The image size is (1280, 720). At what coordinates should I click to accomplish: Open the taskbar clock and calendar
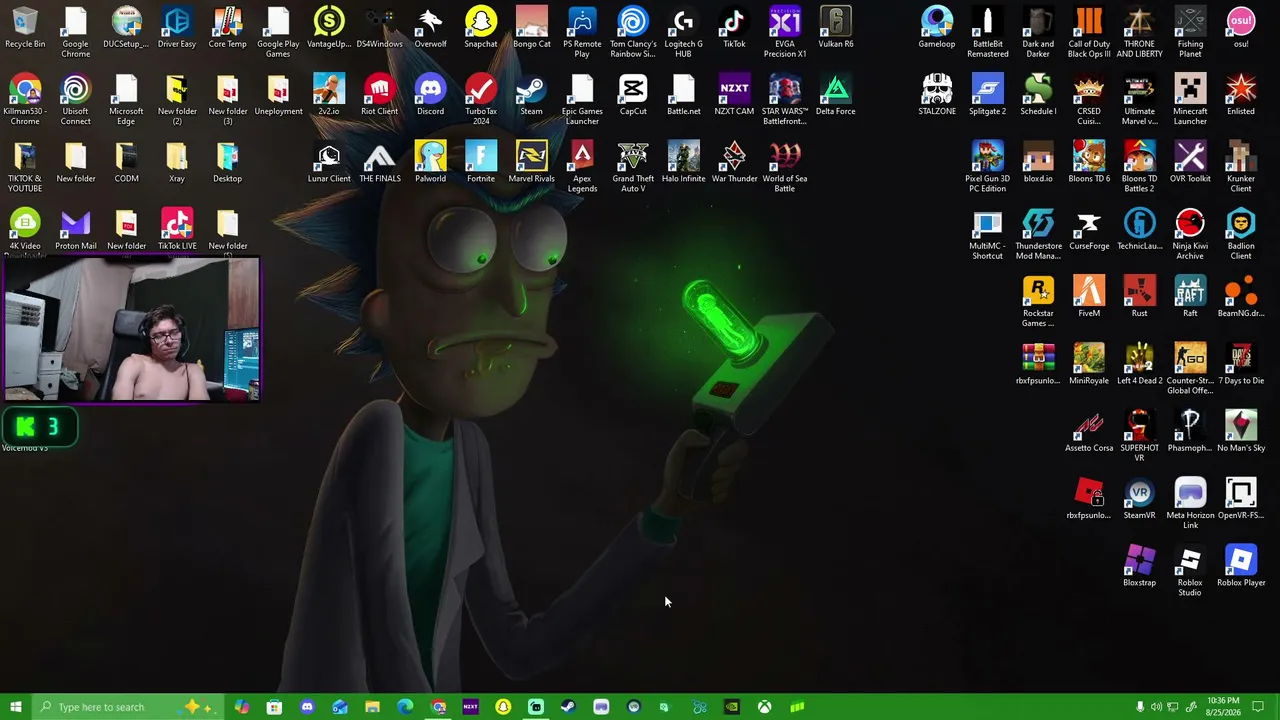click(1223, 707)
